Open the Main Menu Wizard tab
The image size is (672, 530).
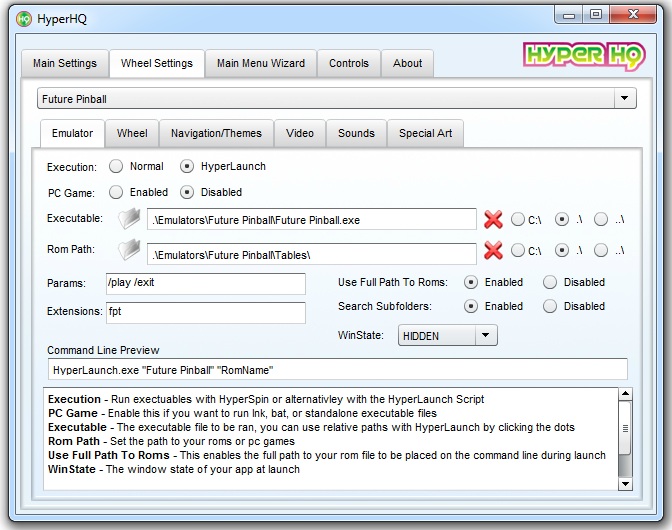(261, 63)
